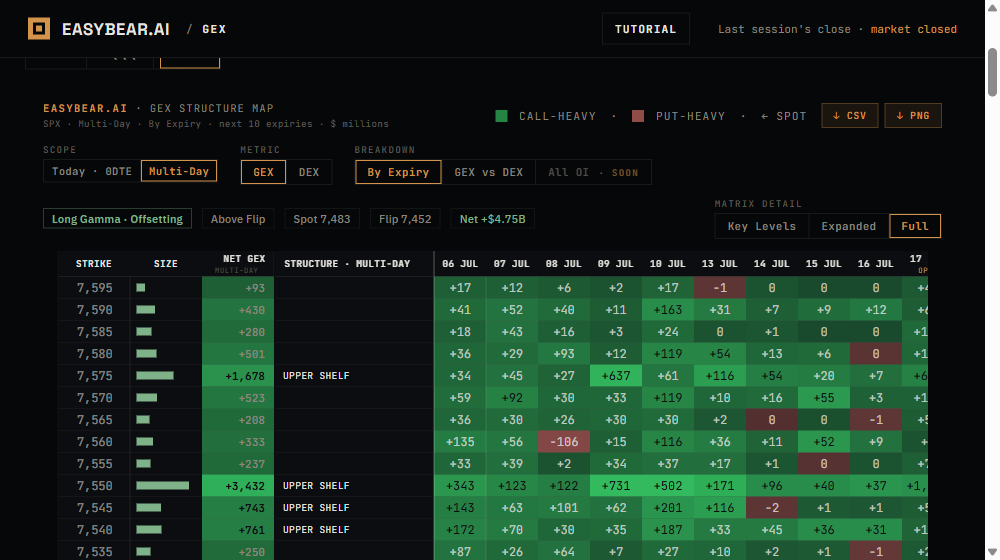Click the Spot 7,483 chip

[x=321, y=219]
